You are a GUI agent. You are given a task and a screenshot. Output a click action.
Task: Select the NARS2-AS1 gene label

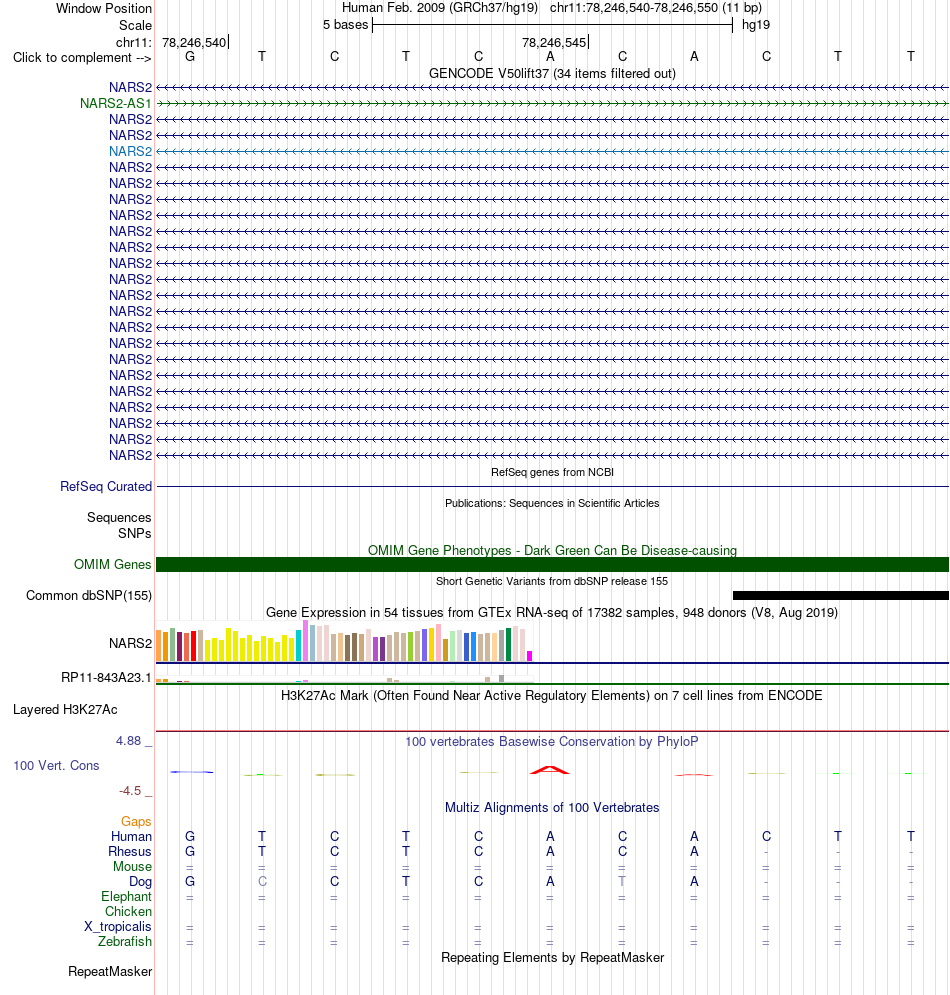115,103
